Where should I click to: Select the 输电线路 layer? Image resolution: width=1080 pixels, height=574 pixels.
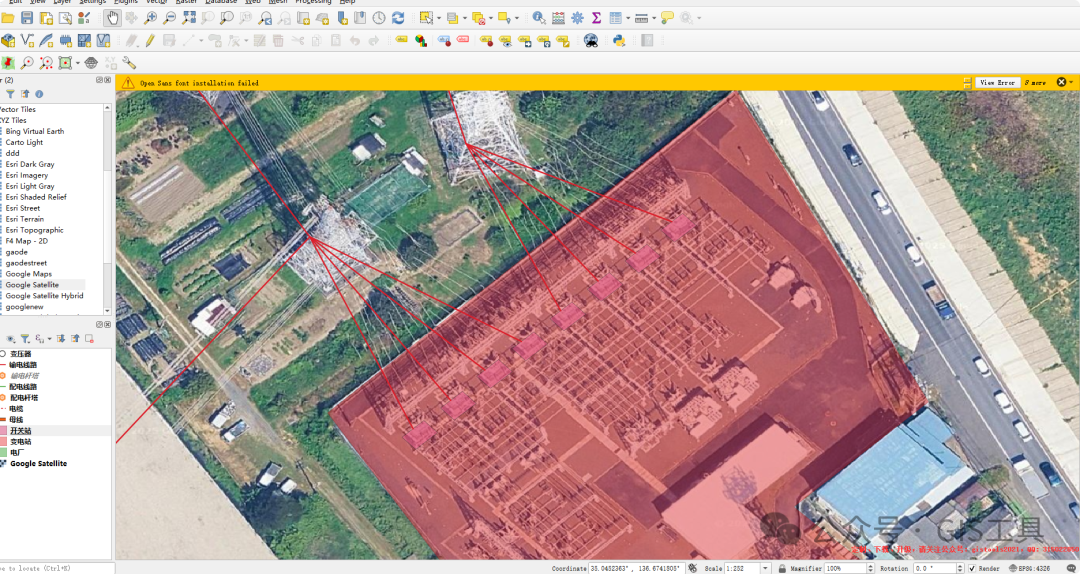[x=23, y=365]
